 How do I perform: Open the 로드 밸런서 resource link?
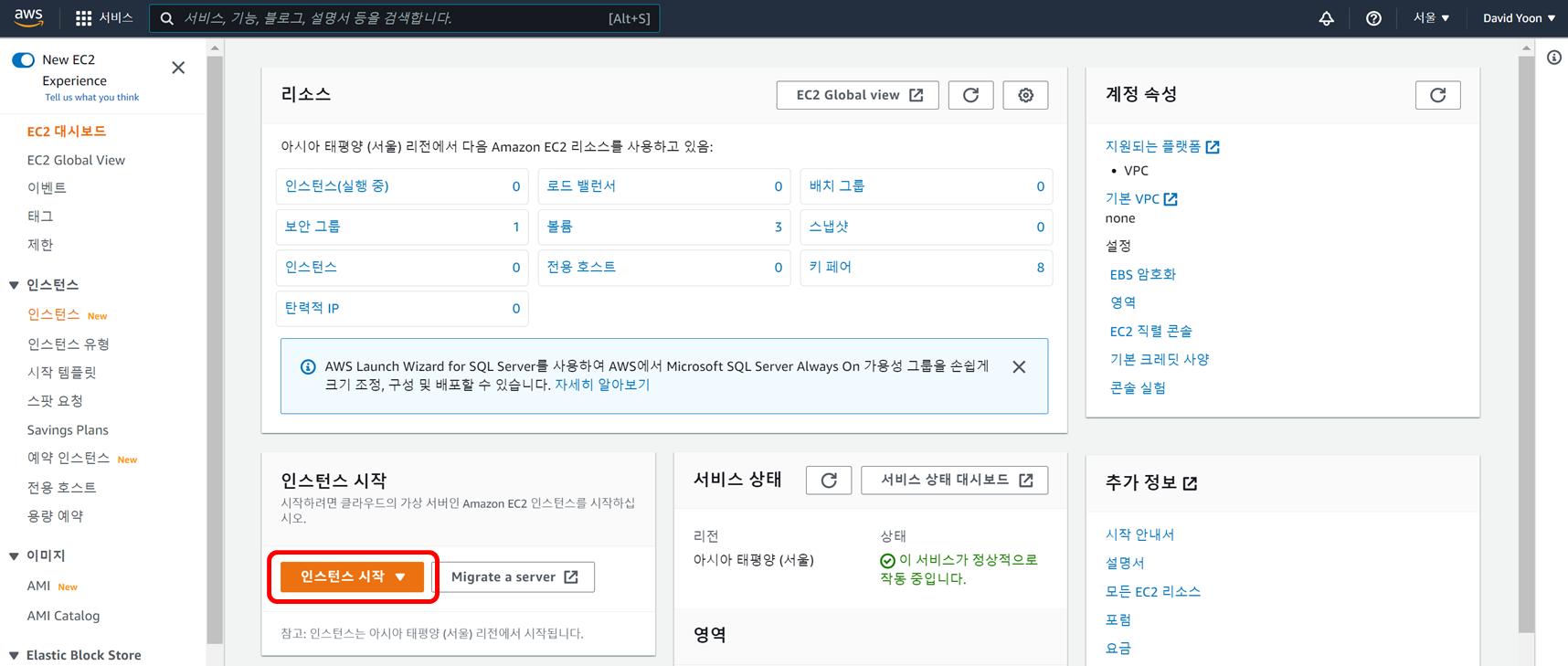pyautogui.click(x=581, y=186)
